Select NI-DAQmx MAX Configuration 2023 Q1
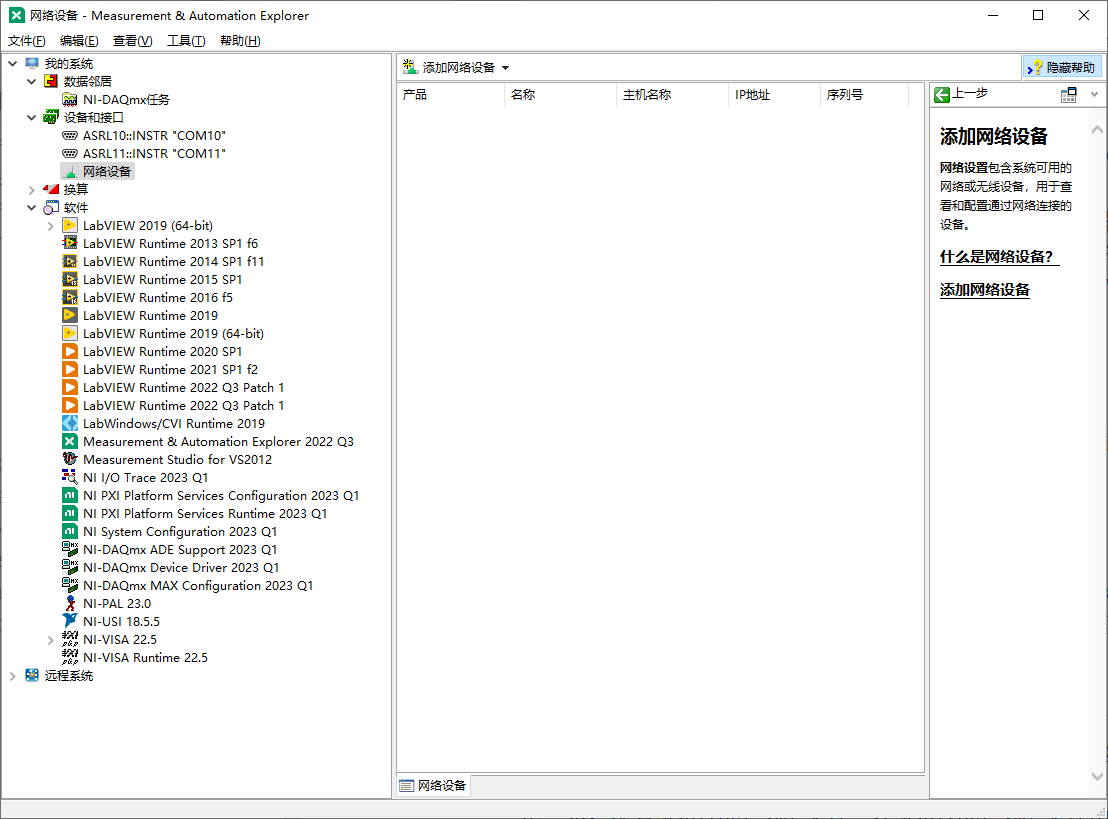This screenshot has width=1108, height=819. pos(198,586)
